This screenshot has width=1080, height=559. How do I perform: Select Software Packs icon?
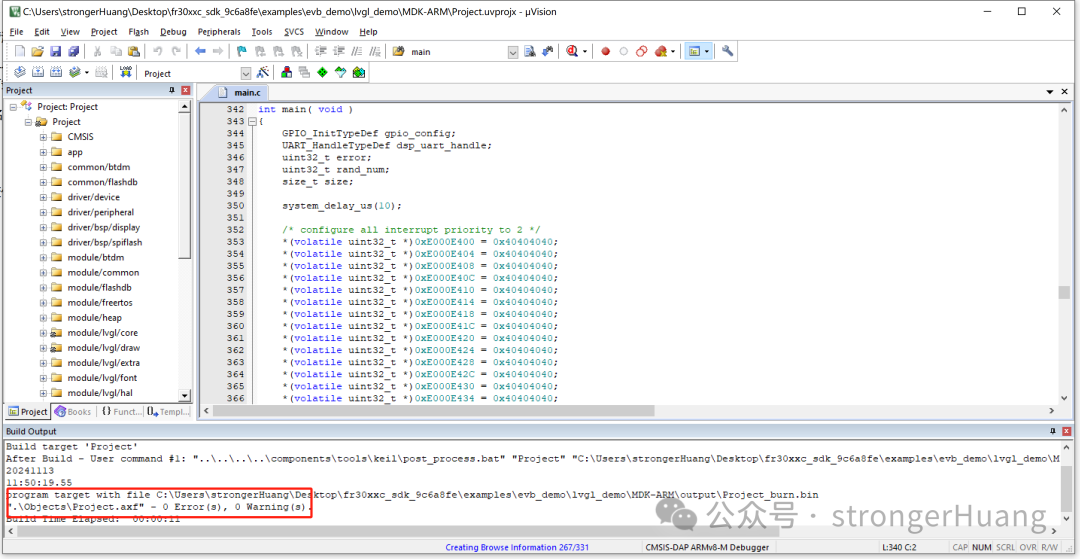pyautogui.click(x=340, y=72)
